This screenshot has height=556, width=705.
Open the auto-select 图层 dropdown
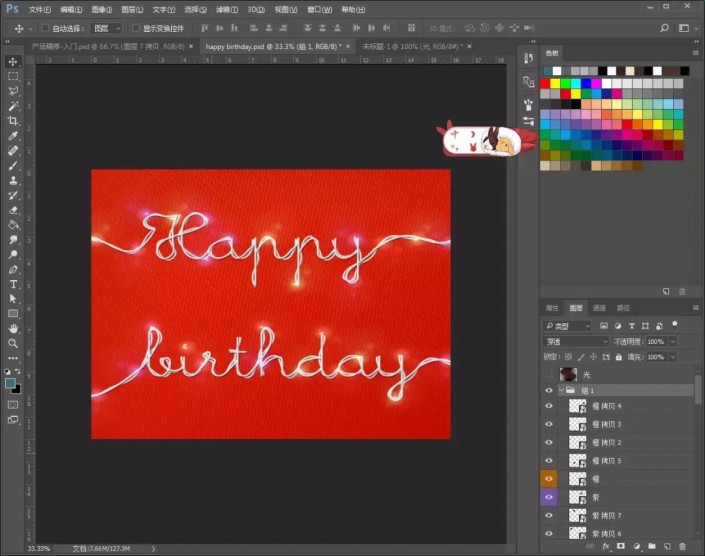coord(106,28)
